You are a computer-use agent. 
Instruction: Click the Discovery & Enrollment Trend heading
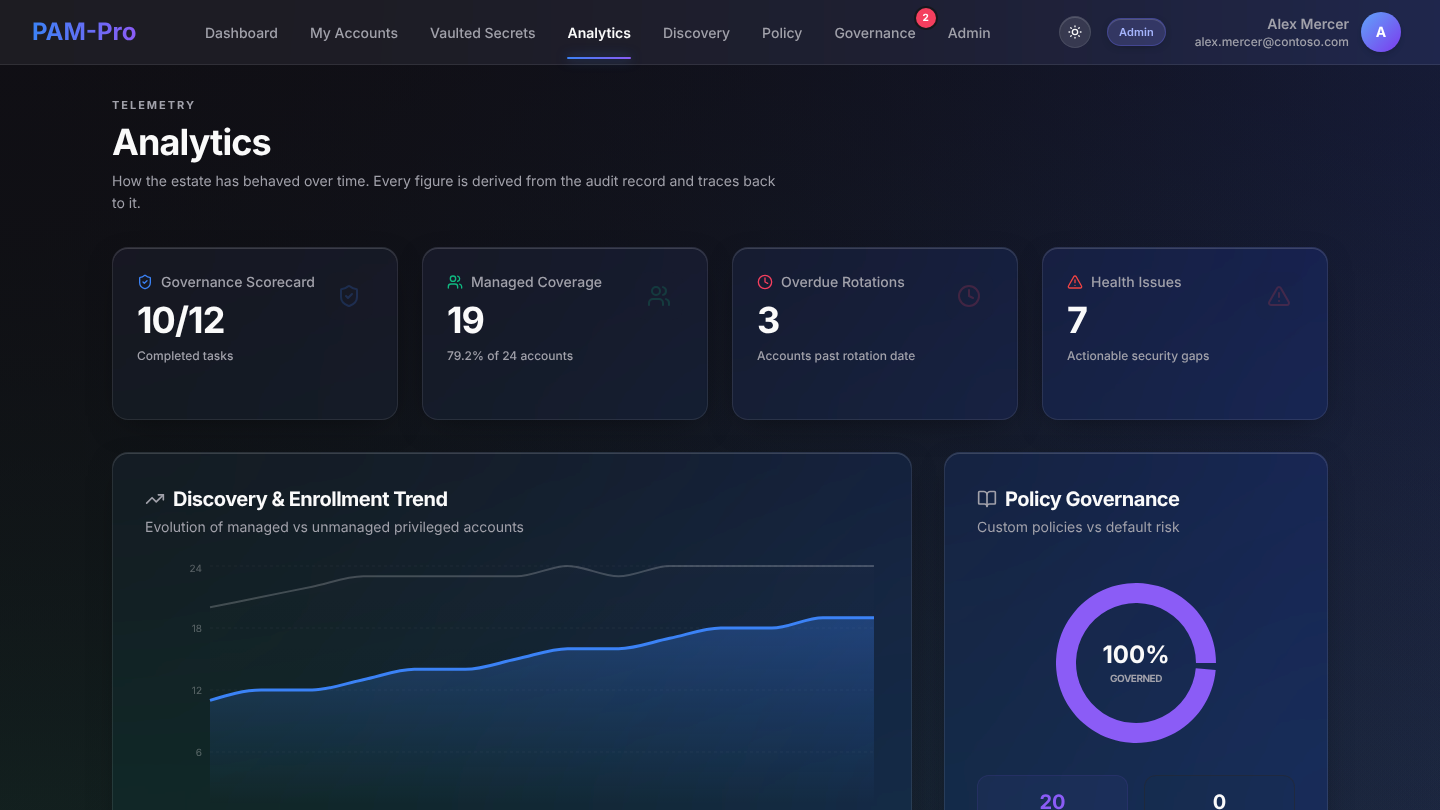tap(310, 499)
